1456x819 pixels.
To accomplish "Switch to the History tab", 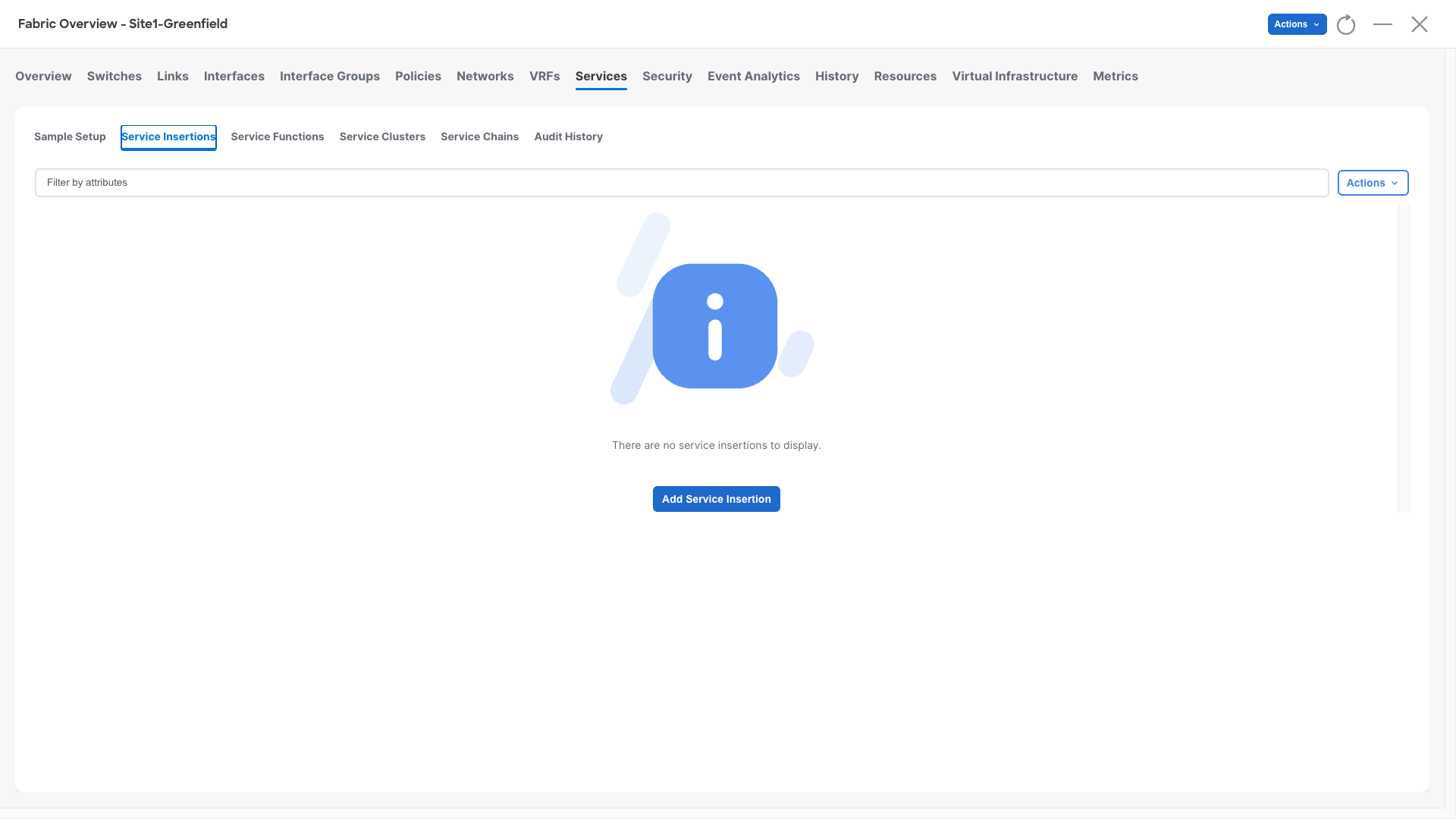I will (837, 76).
